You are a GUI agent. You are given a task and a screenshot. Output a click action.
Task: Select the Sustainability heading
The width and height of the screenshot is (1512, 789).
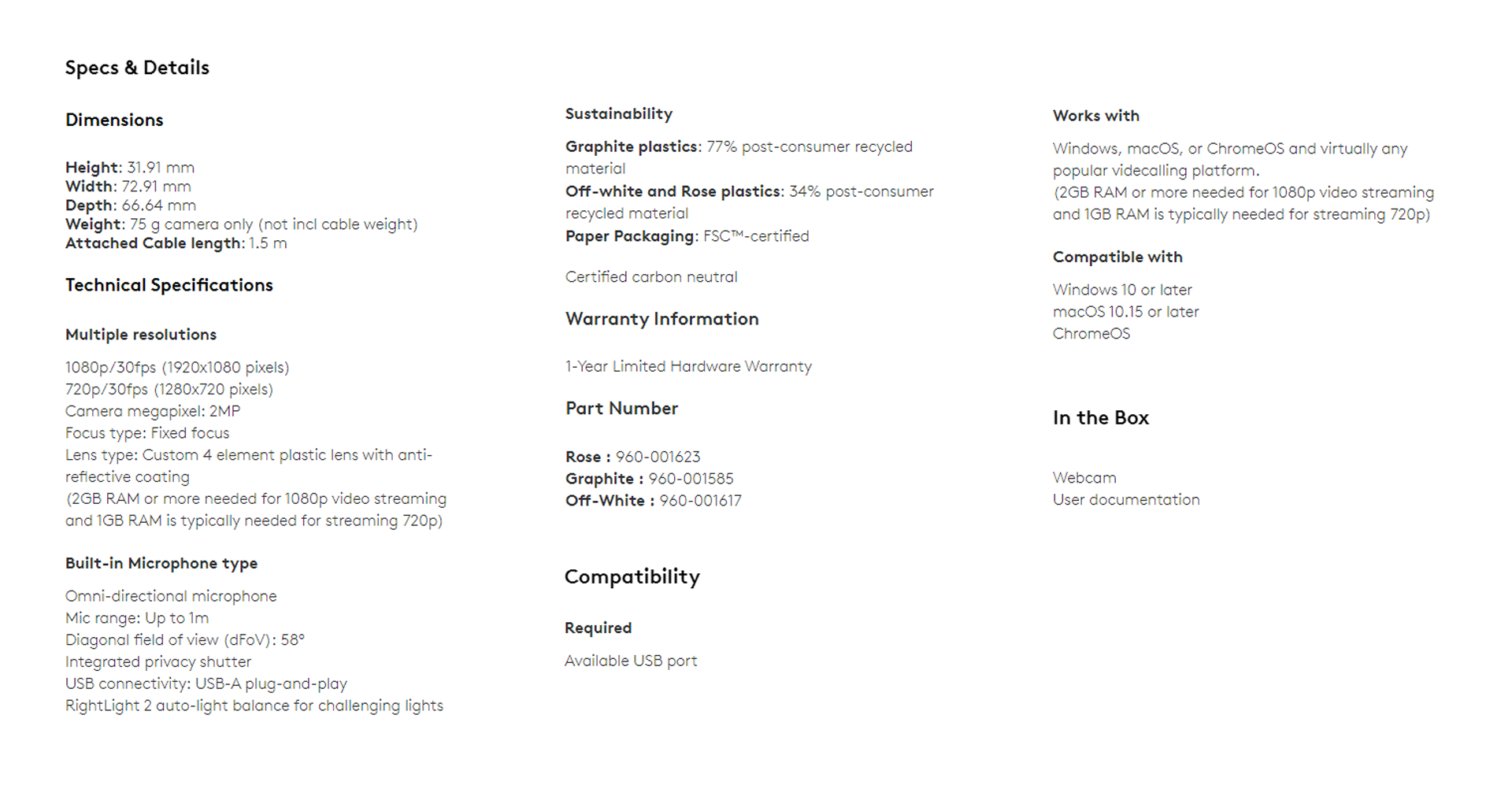pos(619,113)
